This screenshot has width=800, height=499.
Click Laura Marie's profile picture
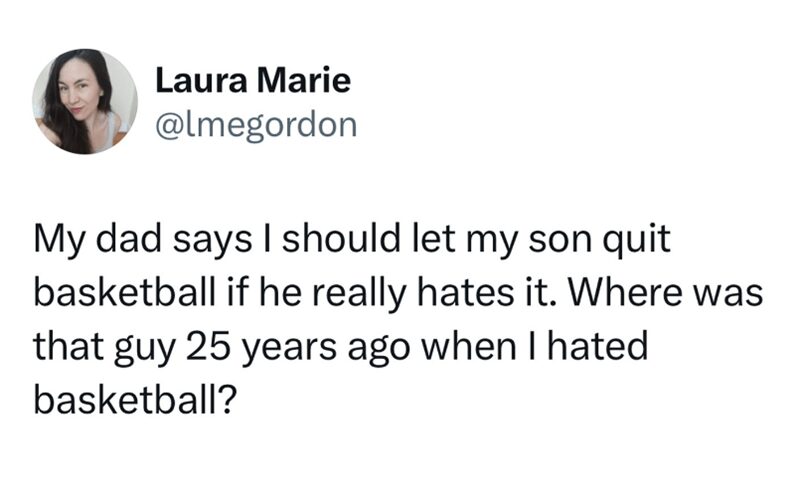pos(85,101)
